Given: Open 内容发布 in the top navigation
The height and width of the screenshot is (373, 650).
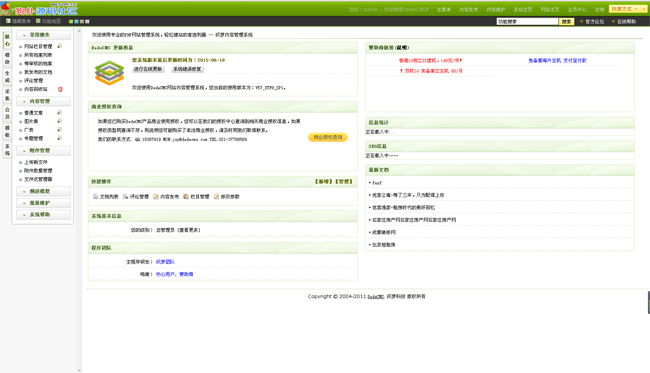Looking at the screenshot, I should pos(468,10).
